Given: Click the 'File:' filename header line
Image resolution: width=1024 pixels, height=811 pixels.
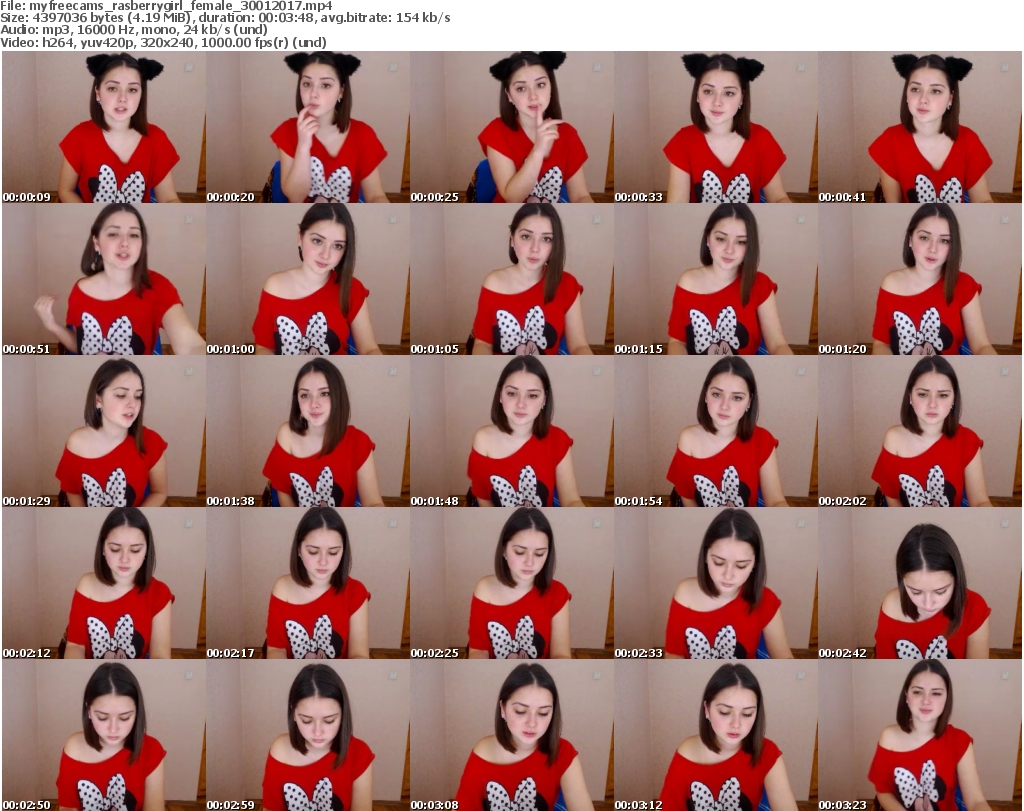Looking at the screenshot, I should pyautogui.click(x=167, y=6).
